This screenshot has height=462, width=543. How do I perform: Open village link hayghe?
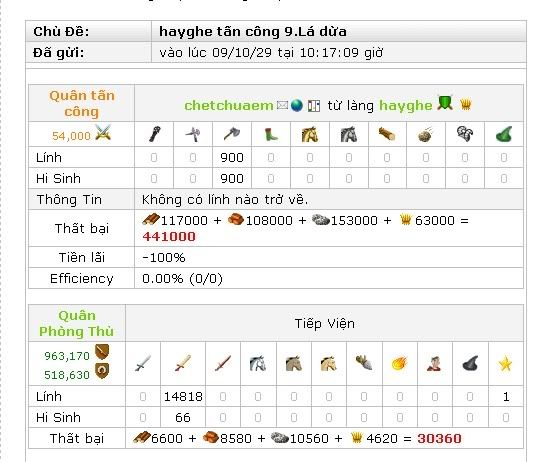pyautogui.click(x=406, y=106)
